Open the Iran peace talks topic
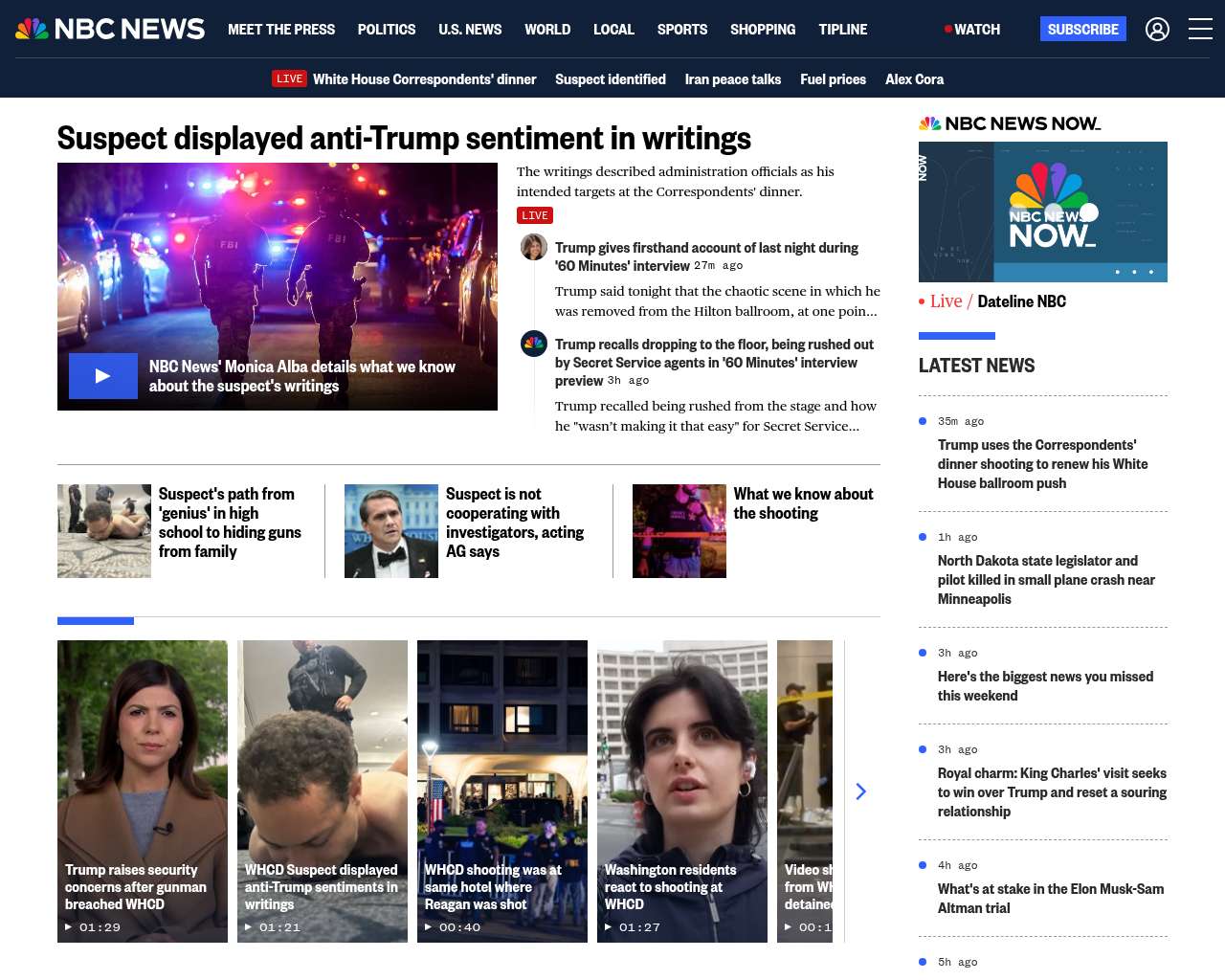Image resolution: width=1225 pixels, height=980 pixels. (x=732, y=79)
